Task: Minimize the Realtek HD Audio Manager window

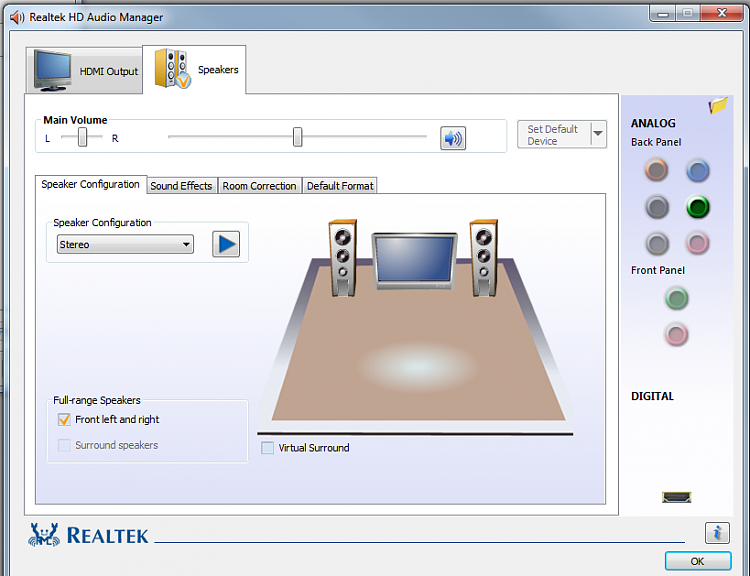Action: click(x=663, y=13)
